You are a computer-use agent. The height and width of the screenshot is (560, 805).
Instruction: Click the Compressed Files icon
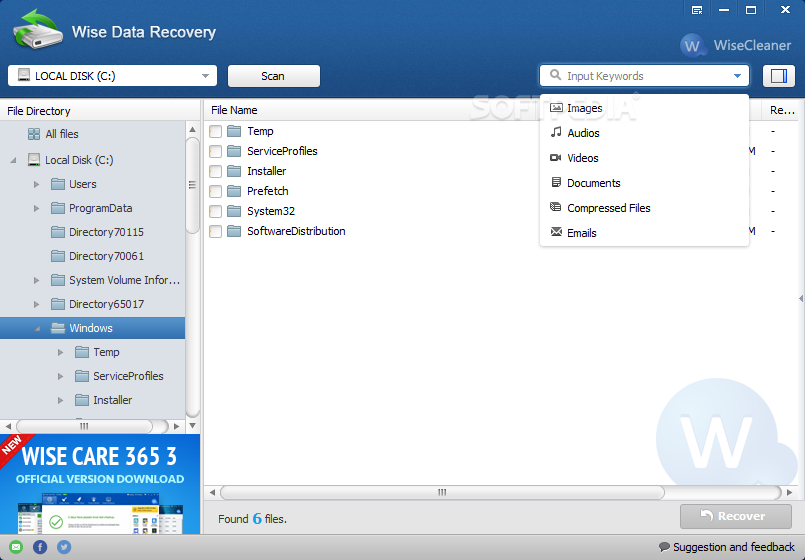[x=555, y=207]
